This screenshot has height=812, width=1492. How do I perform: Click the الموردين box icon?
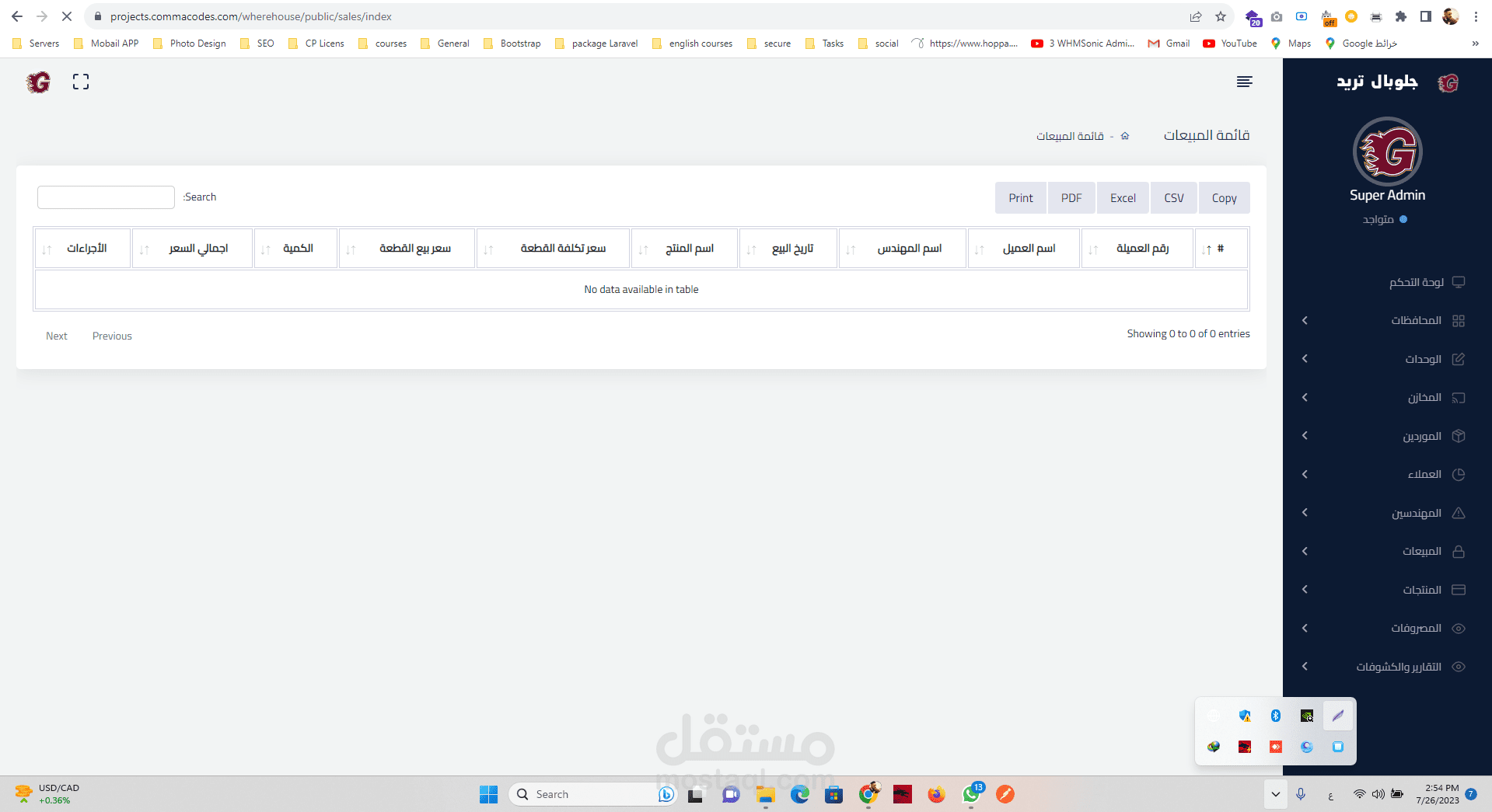[1459, 436]
